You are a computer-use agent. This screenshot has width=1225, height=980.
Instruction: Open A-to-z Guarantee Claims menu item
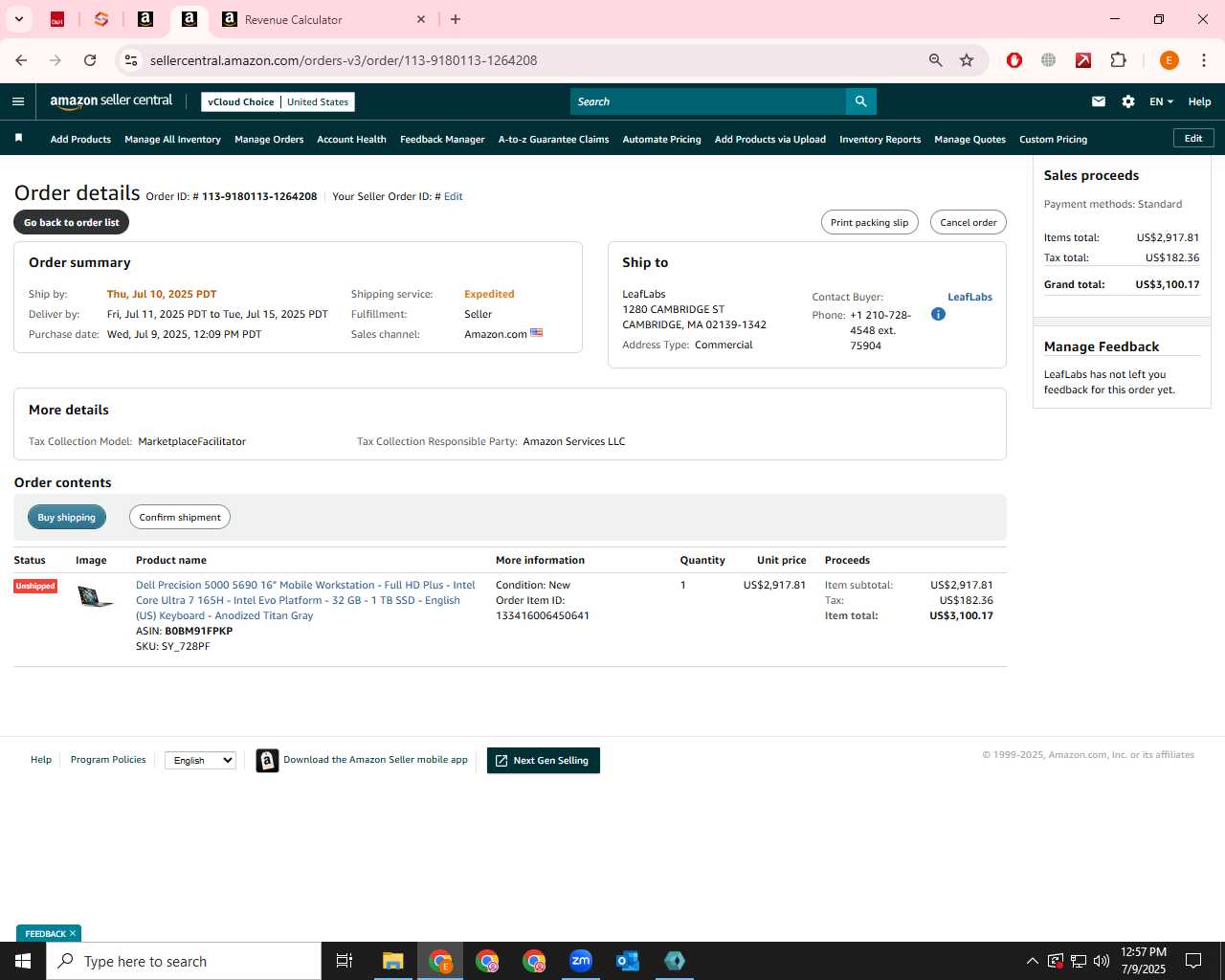click(x=553, y=139)
